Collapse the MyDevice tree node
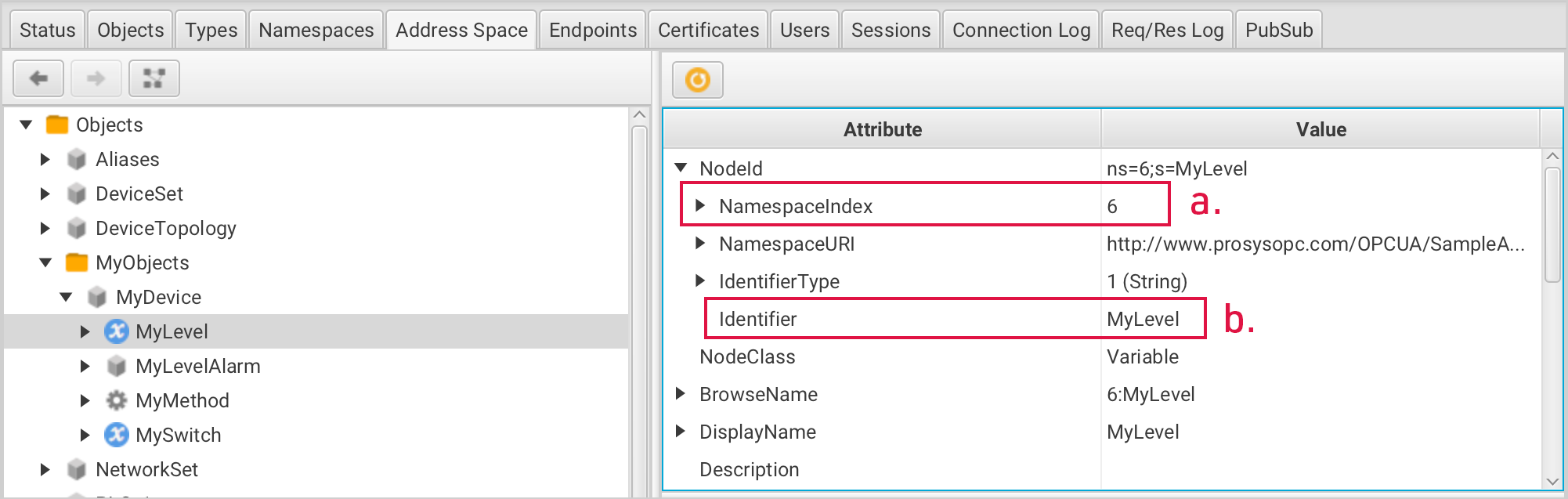Screen dimensions: 1568x499 (67, 297)
